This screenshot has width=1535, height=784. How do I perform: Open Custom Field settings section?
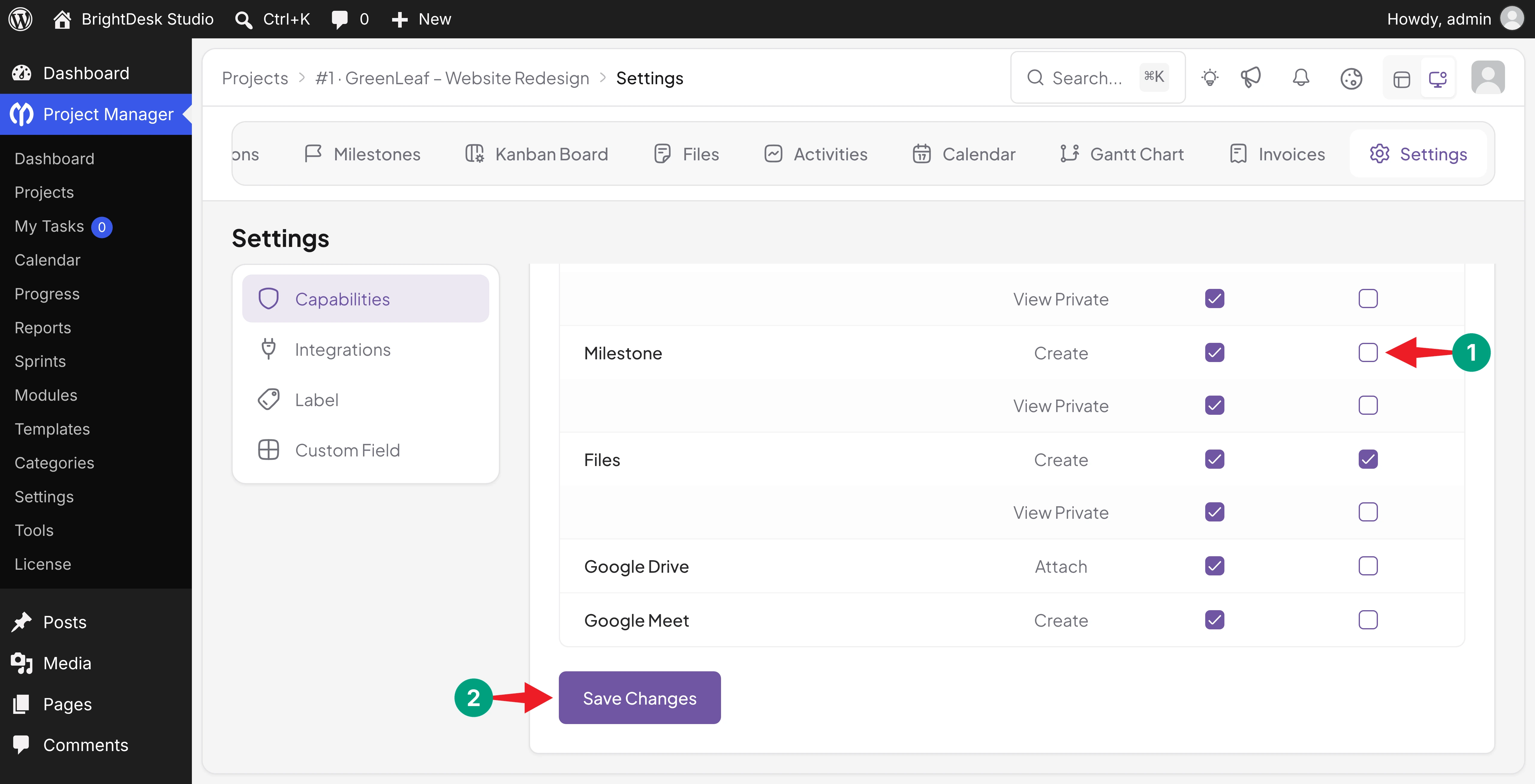(365, 450)
